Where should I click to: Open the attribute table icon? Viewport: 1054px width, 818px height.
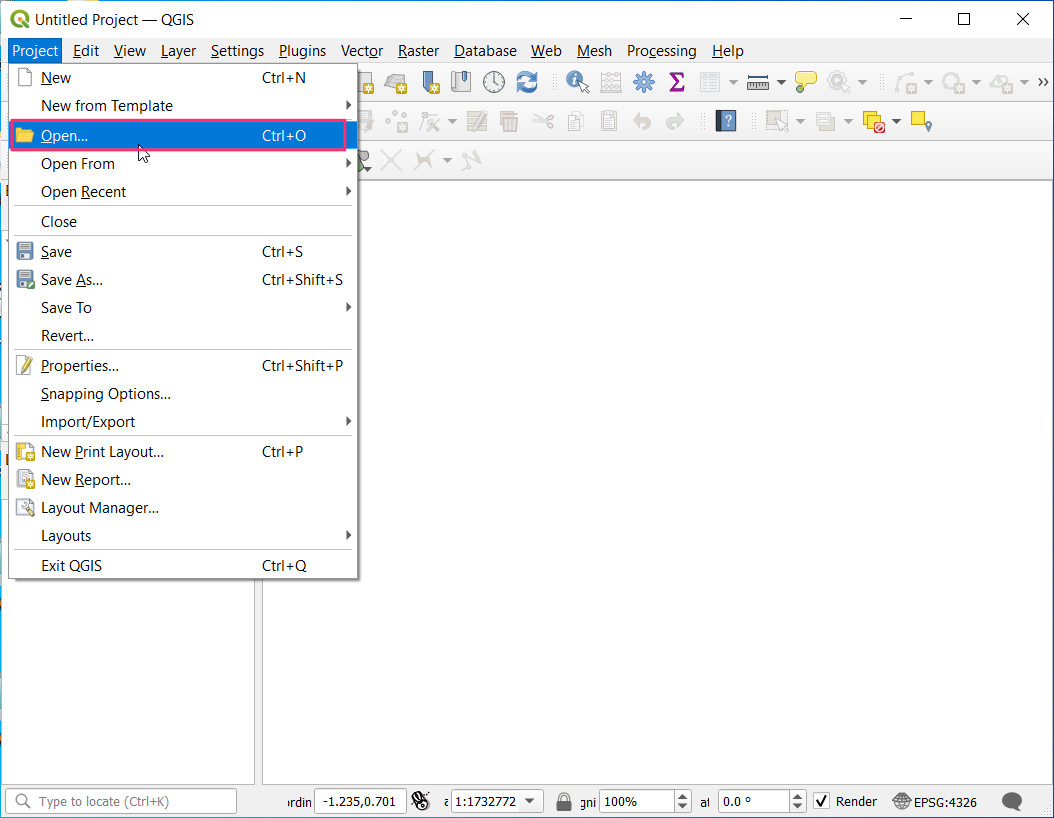(x=710, y=82)
